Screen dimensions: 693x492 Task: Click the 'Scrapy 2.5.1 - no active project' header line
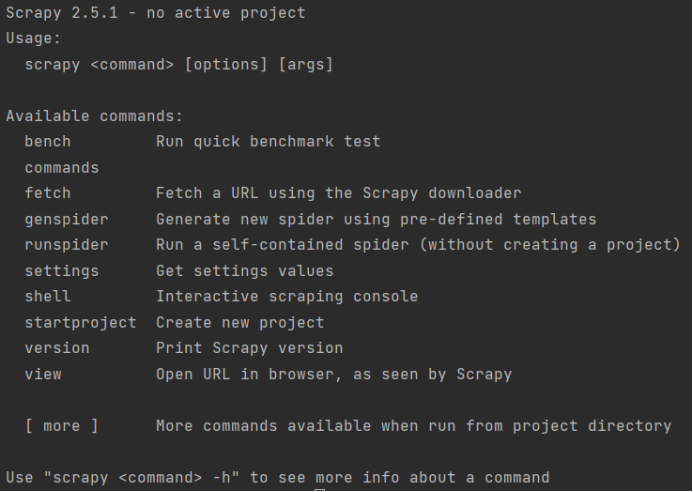pyautogui.click(x=155, y=13)
